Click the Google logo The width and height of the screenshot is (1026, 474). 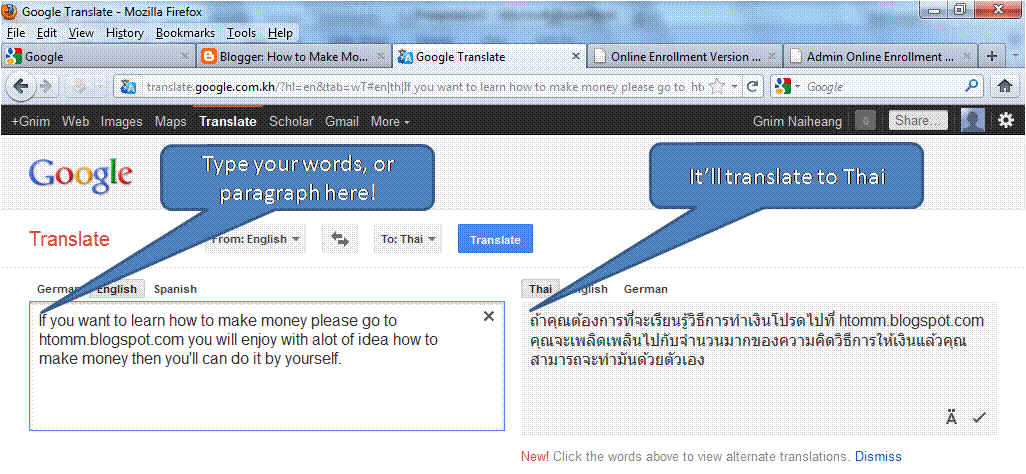pos(80,175)
